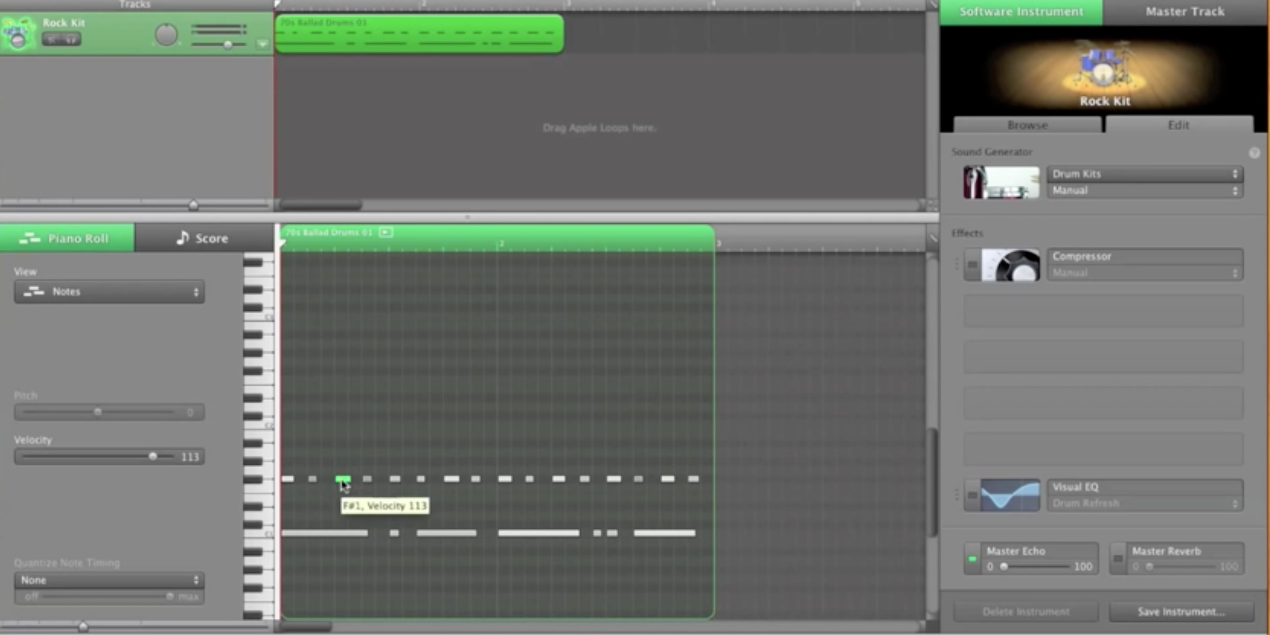1270x635 pixels.
Task: Open the Visual EQ curve thumbnail
Action: [x=1010, y=495]
